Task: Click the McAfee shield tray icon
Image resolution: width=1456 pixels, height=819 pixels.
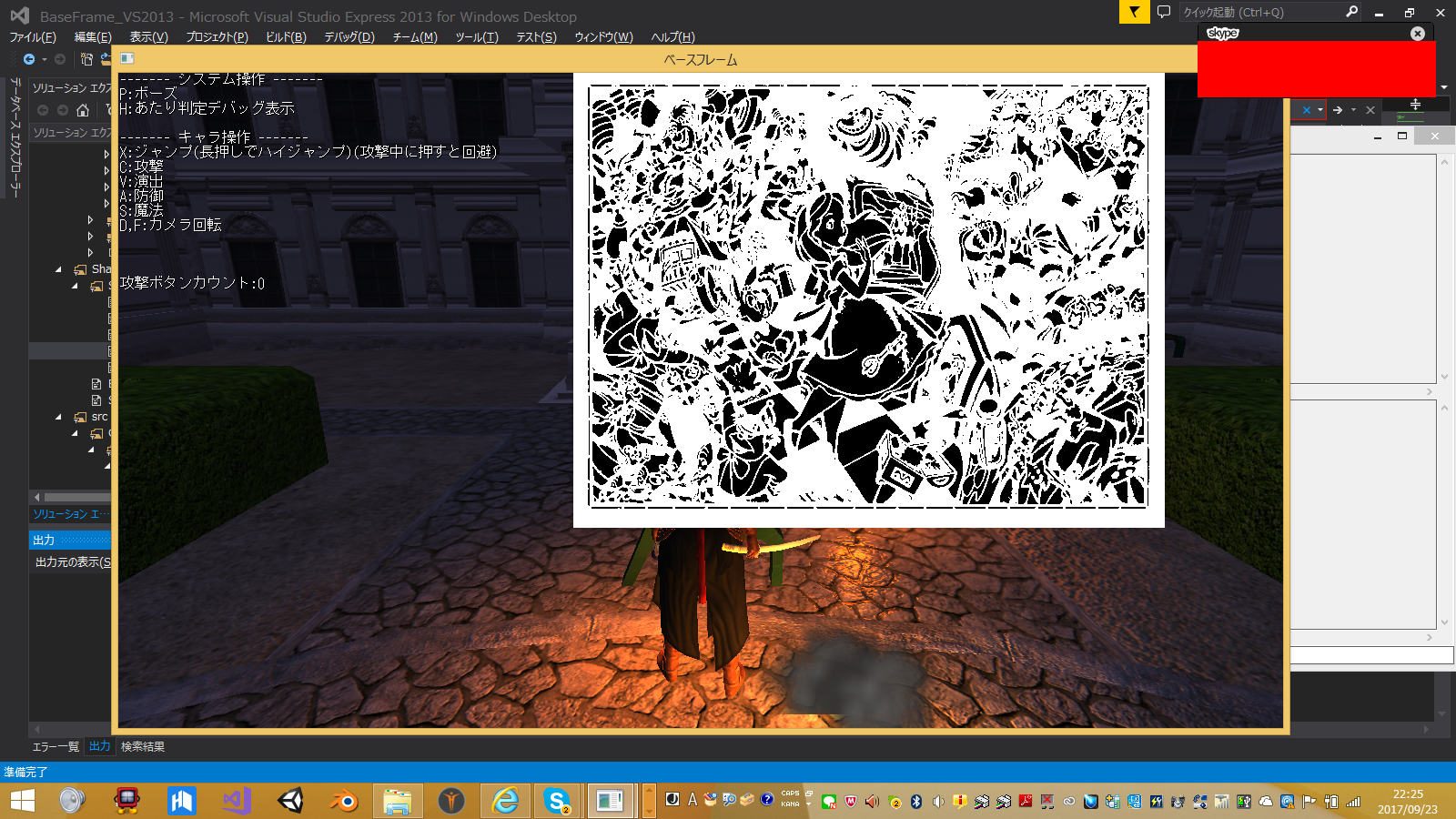Action: pyautogui.click(x=851, y=802)
